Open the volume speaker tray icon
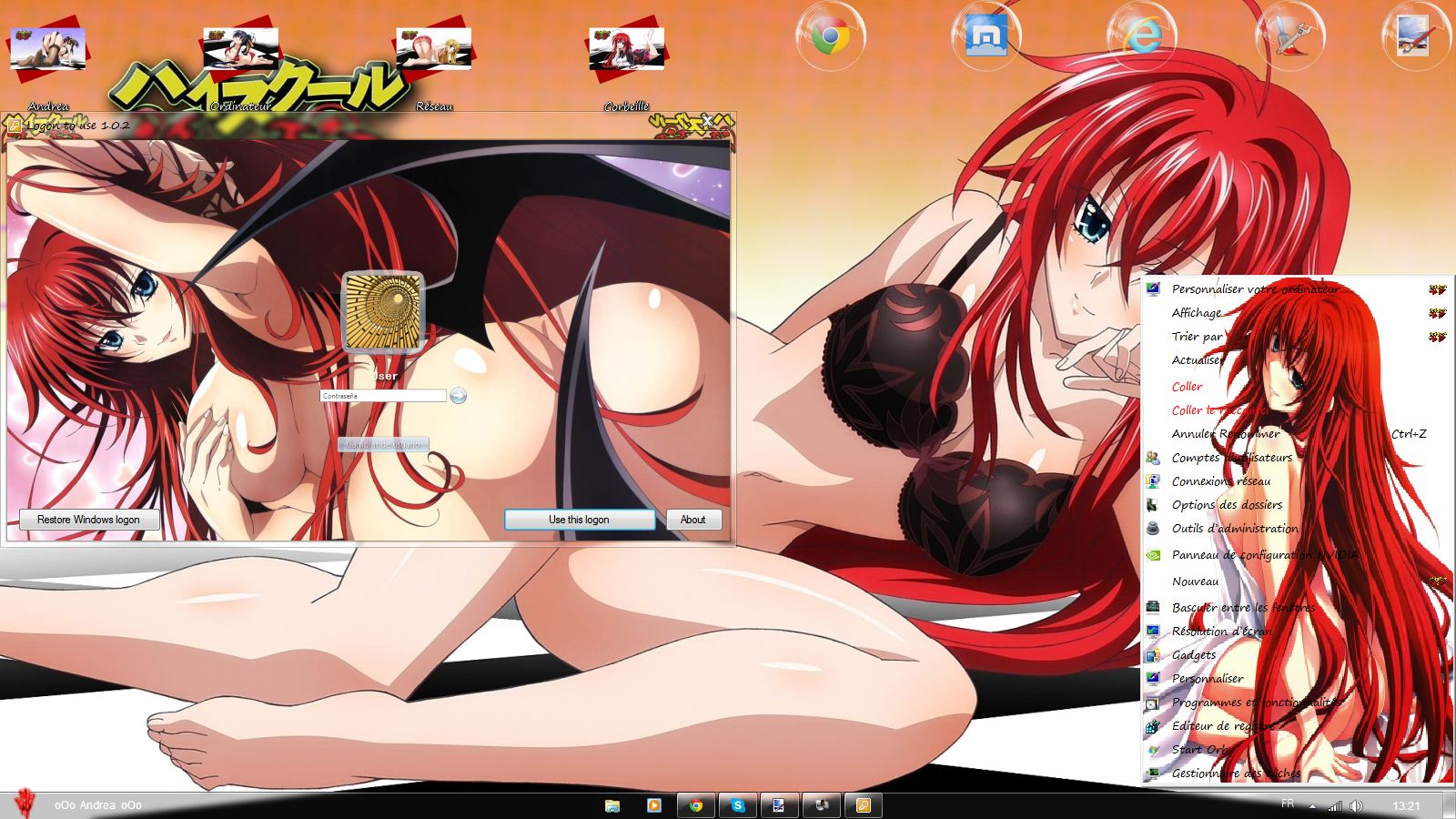The height and width of the screenshot is (819, 1456). 1356,805
